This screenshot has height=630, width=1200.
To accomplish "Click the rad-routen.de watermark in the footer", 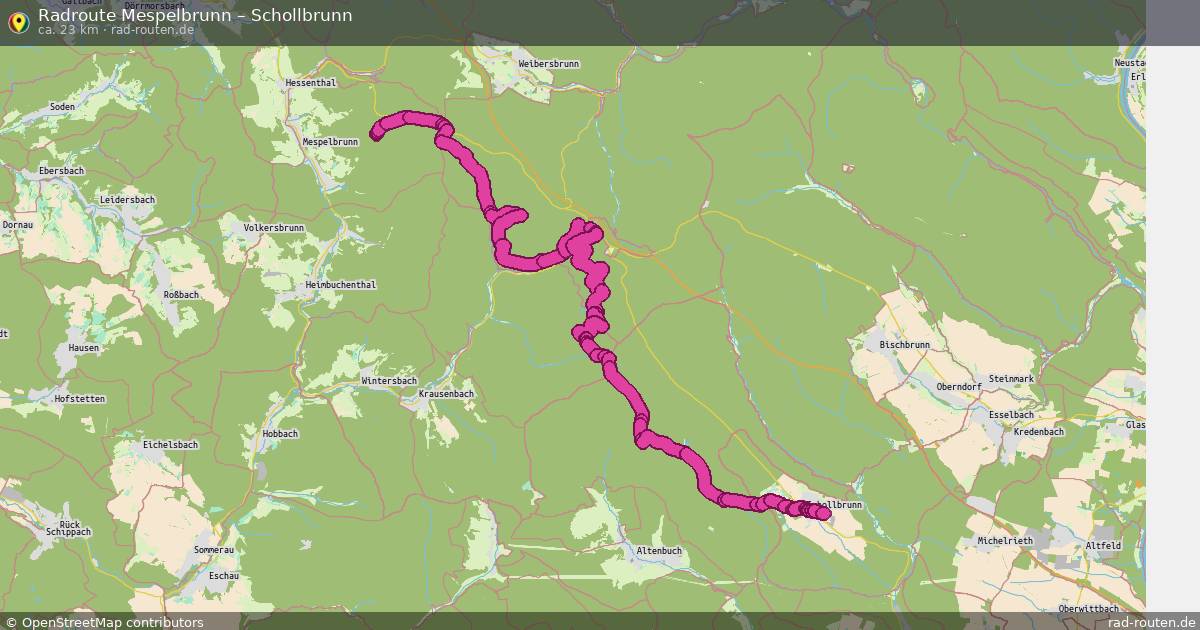I will [x=1152, y=622].
